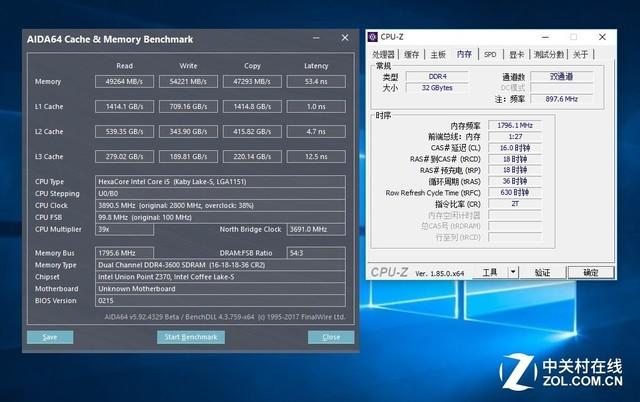Select the 主板 (Mainboard) tab
640x402 pixels.
click(x=438, y=54)
